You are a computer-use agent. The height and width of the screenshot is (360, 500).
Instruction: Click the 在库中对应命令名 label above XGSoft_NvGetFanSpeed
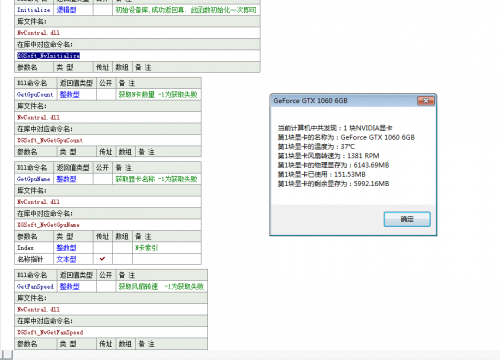(x=45, y=321)
